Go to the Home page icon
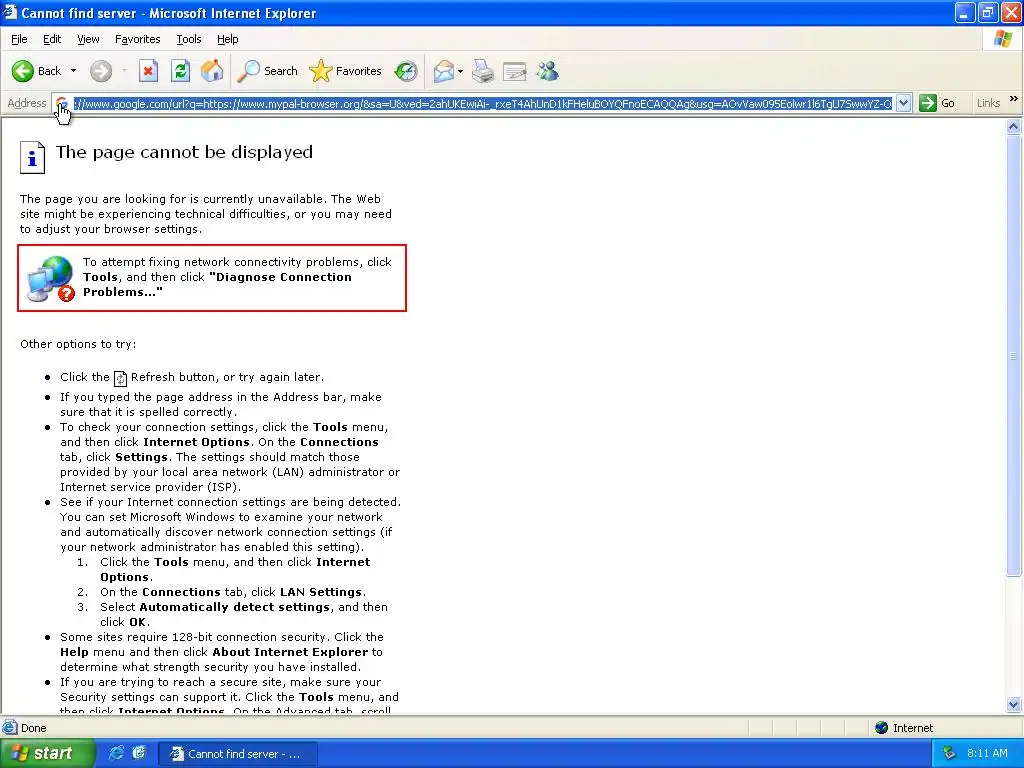 (212, 71)
